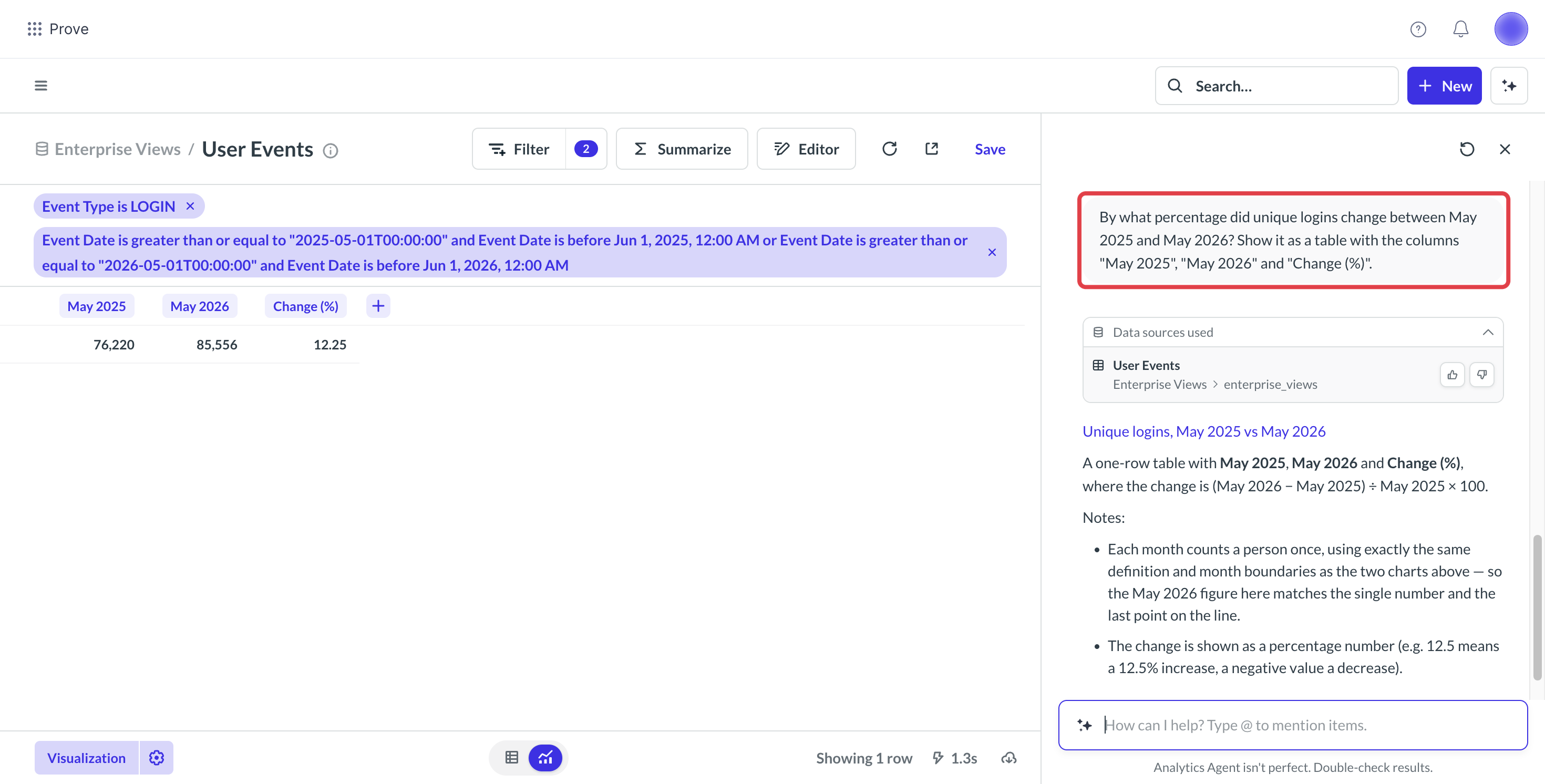This screenshot has width=1545, height=784.
Task: Click the Search field
Action: pos(1276,86)
